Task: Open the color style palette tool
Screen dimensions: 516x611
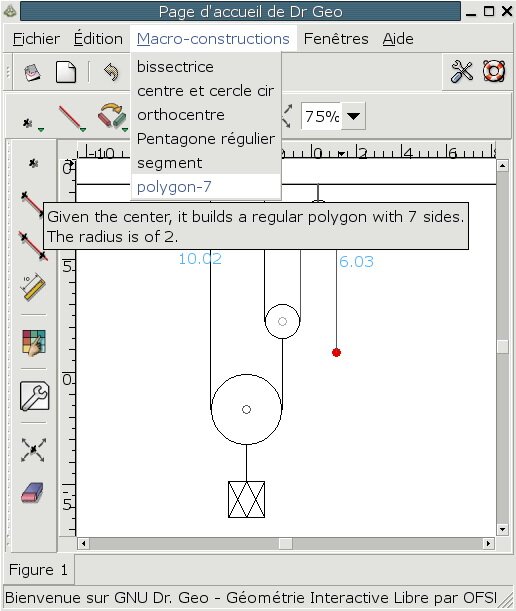Action: click(x=34, y=342)
